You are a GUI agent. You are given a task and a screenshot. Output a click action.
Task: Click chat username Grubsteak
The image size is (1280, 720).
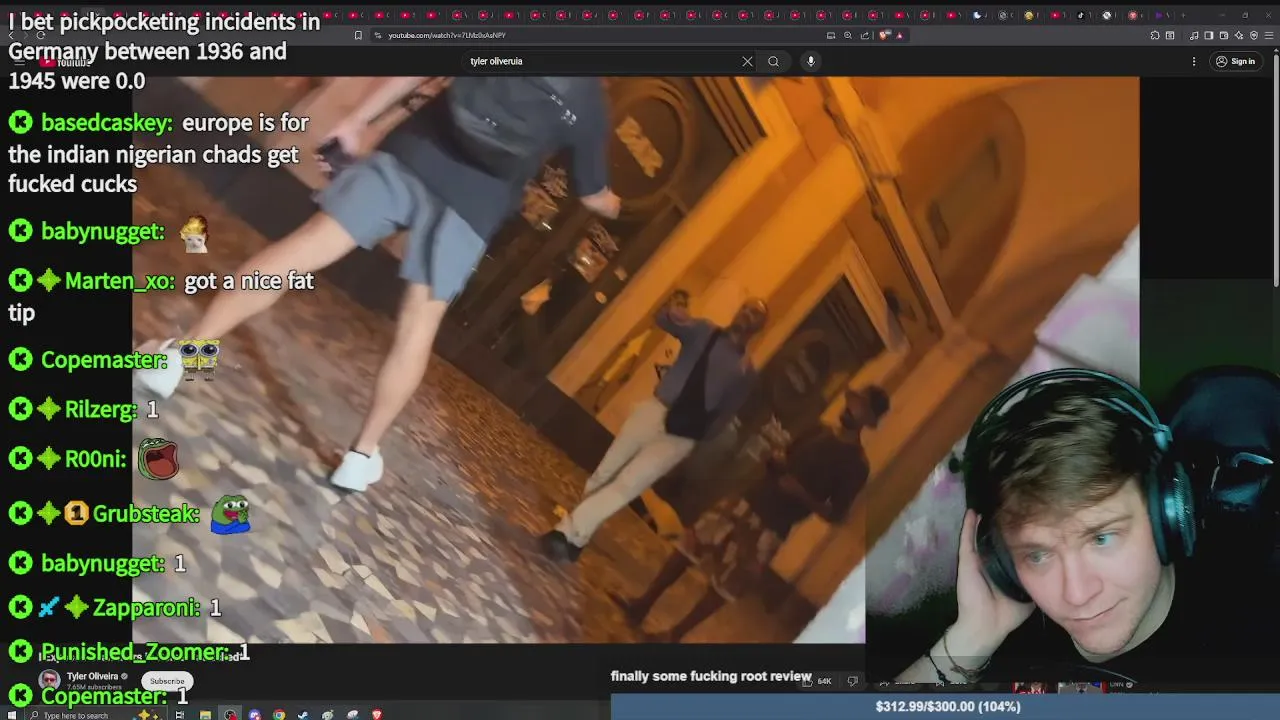146,514
